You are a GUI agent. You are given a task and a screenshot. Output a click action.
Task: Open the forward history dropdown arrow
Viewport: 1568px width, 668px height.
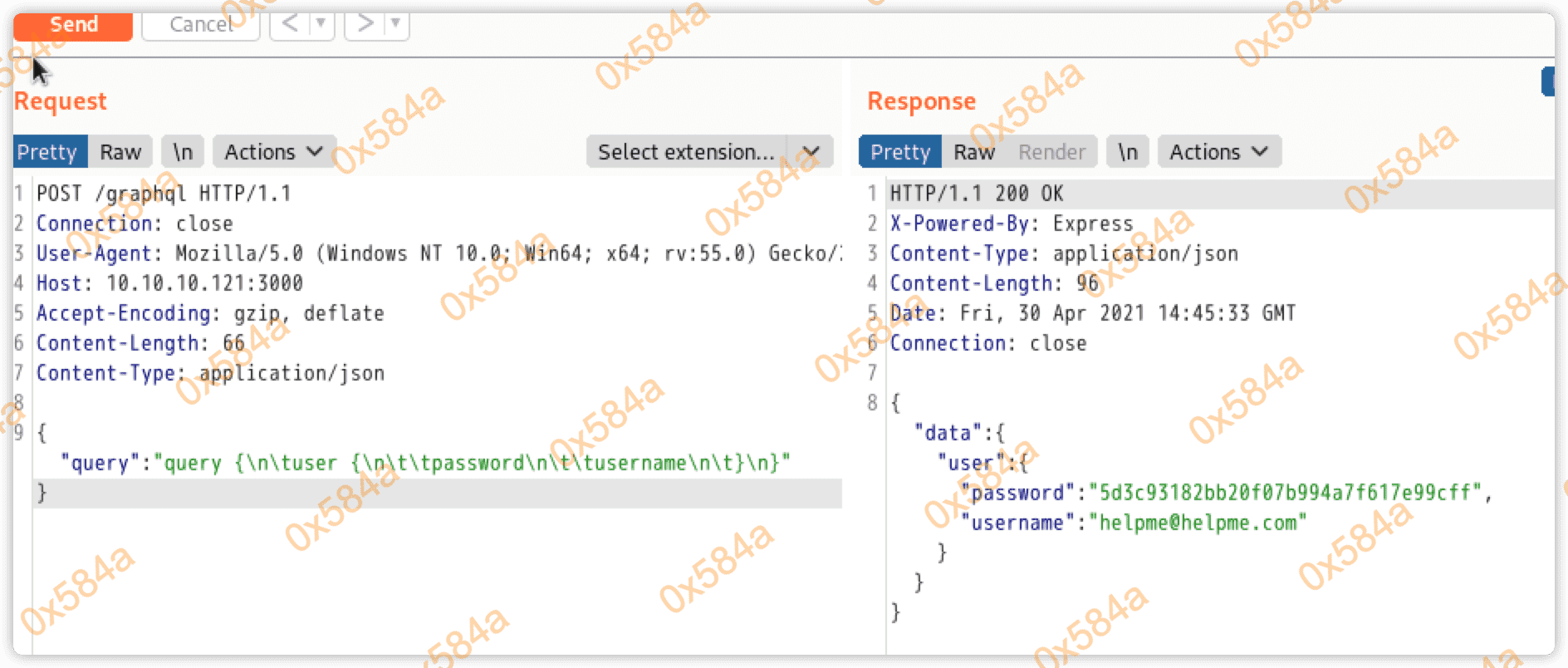coord(396,24)
